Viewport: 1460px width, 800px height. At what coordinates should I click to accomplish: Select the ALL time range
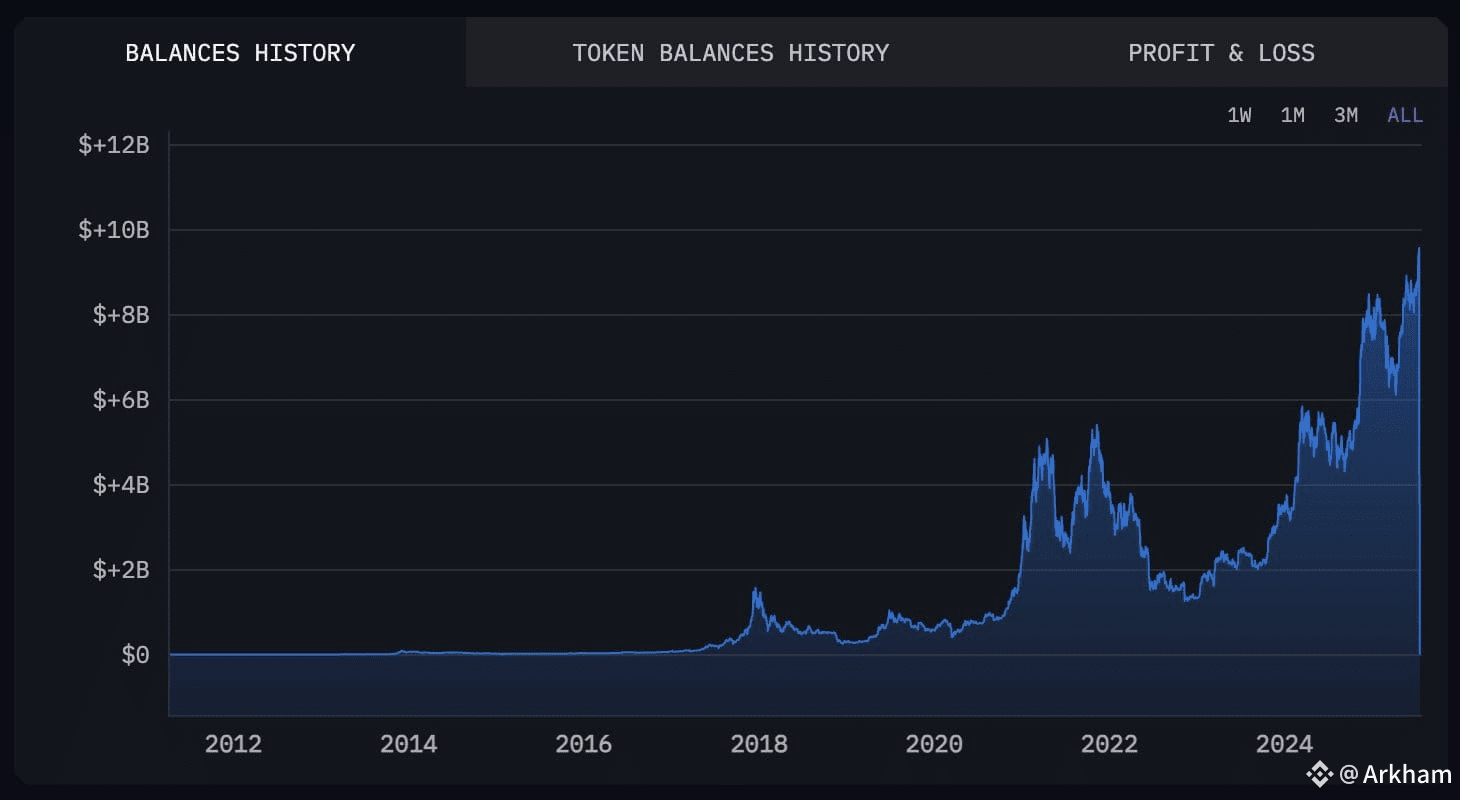pos(1405,115)
